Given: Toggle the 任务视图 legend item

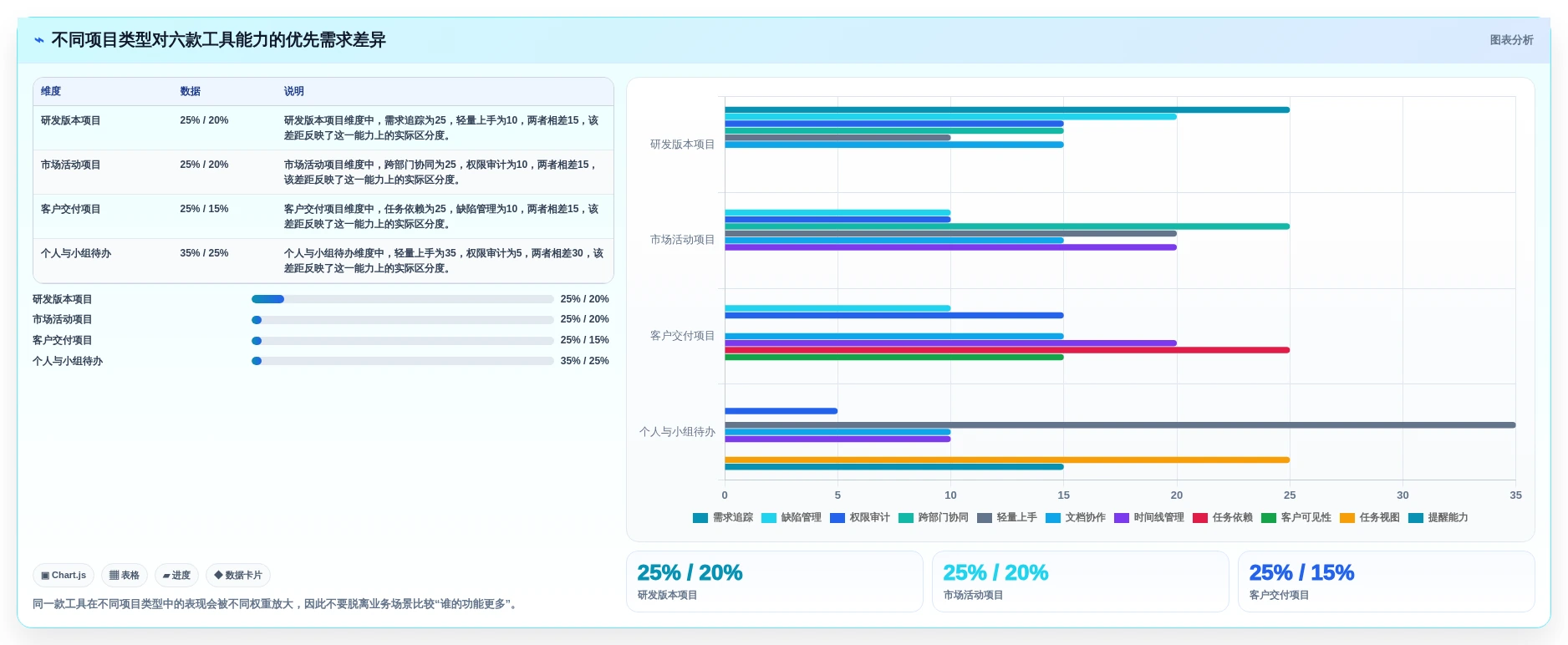Looking at the screenshot, I should pos(1370,518).
